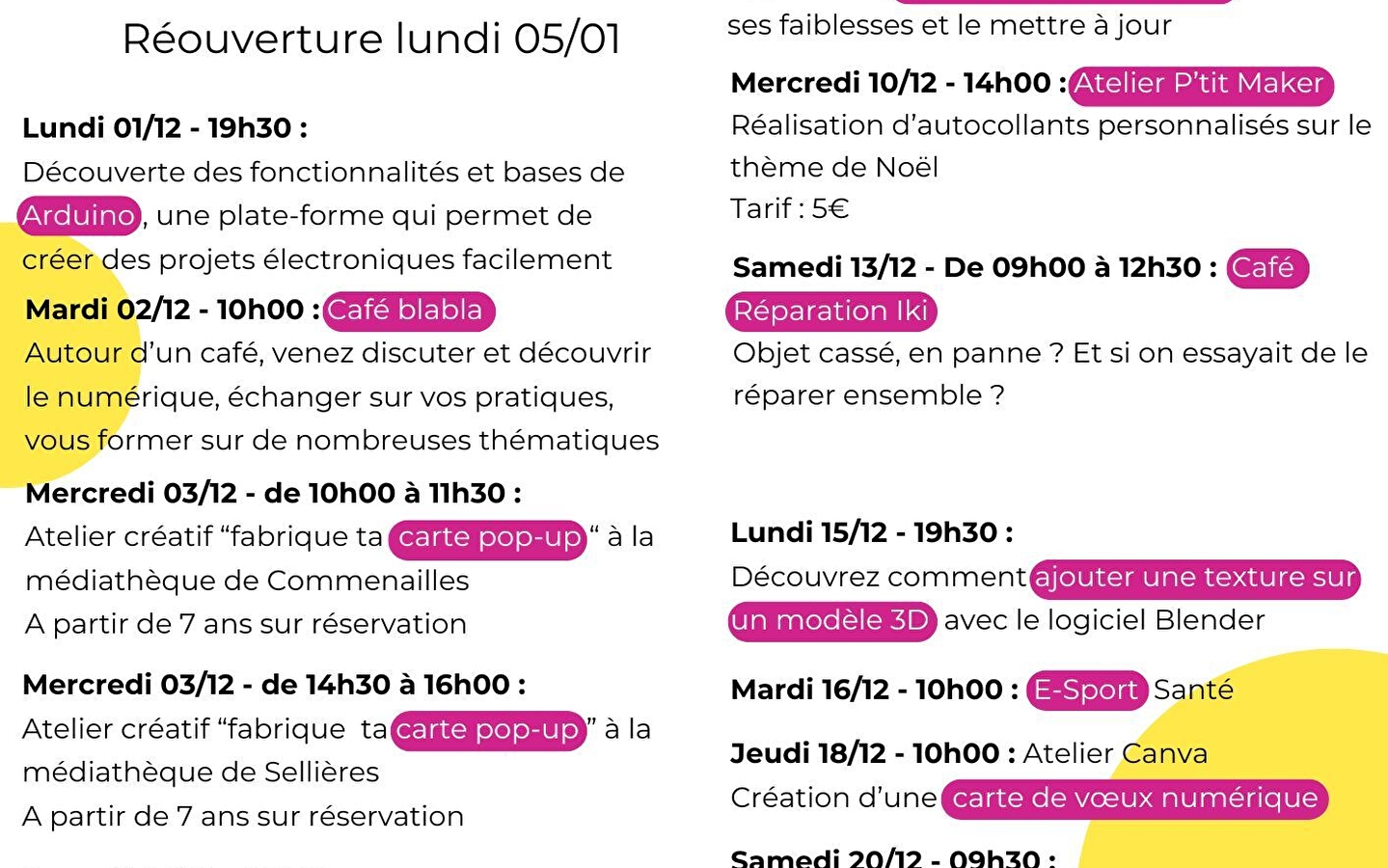
Task: Click the carte pop-up tag for Sellières
Action: 488,729
